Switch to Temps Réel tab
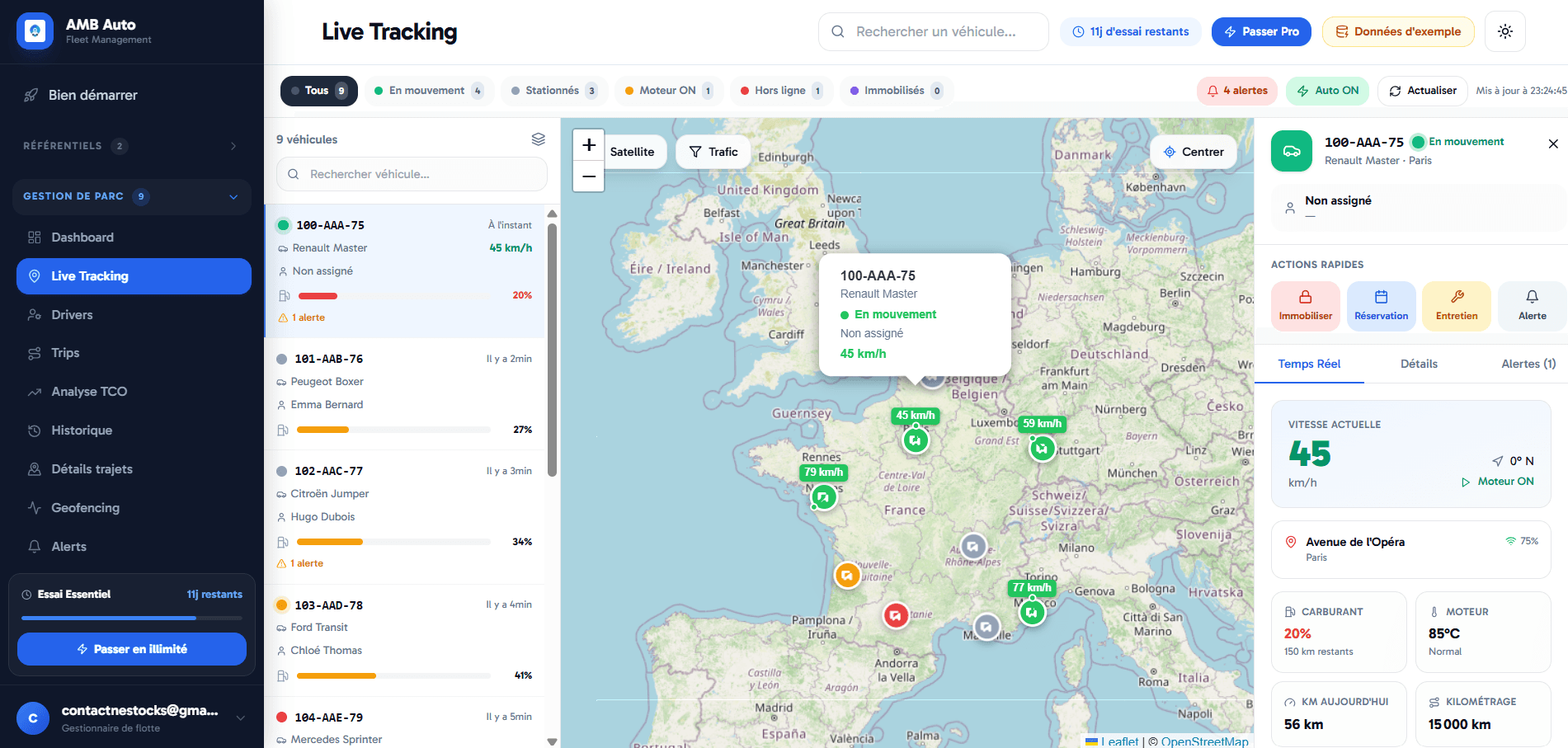The width and height of the screenshot is (1568, 748). (x=1309, y=364)
